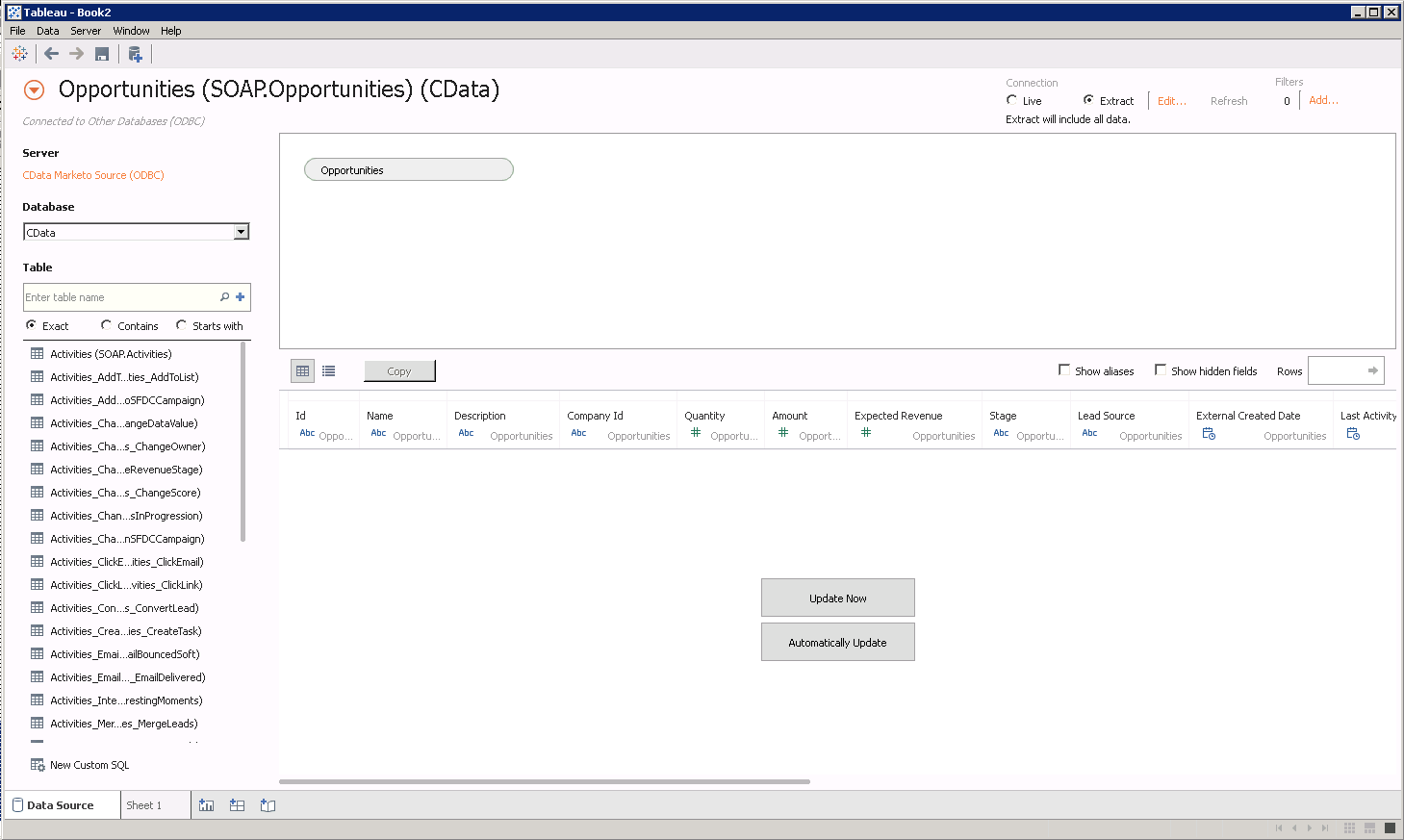This screenshot has width=1404, height=840.
Task: Switch to the Sheet 1 tab
Action: click(149, 805)
